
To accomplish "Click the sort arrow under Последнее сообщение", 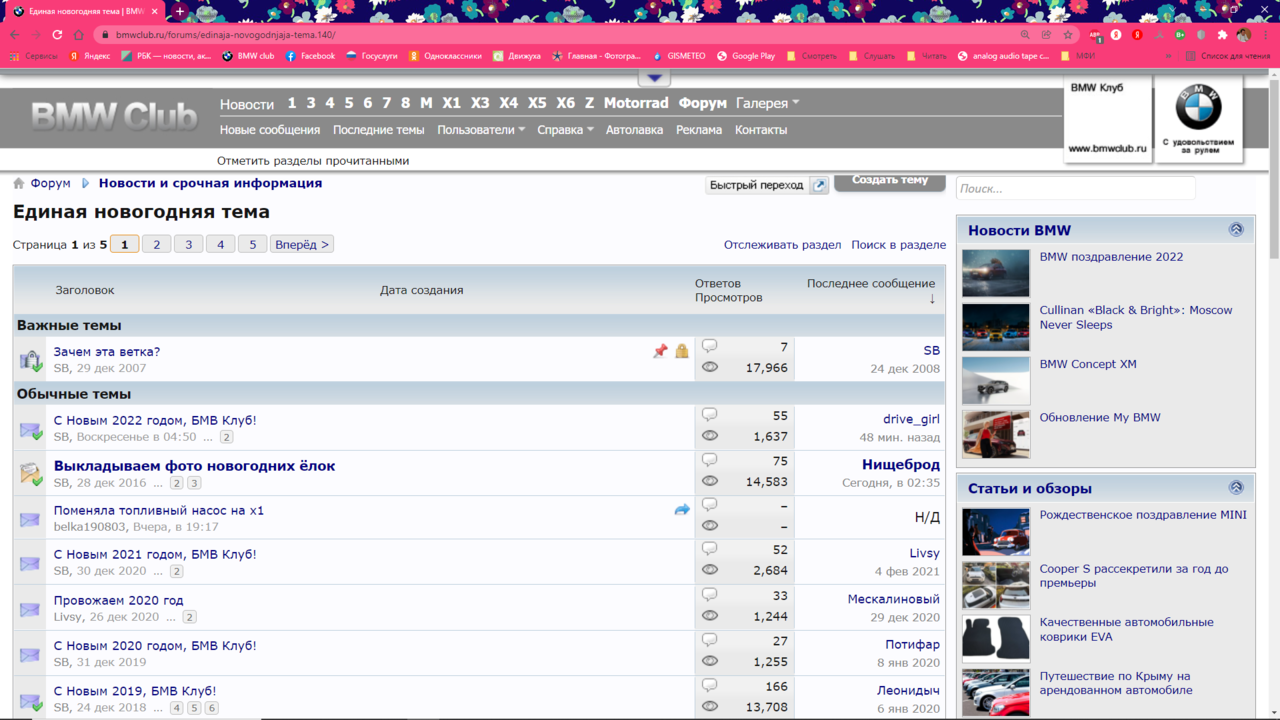I will pyautogui.click(x=932, y=299).
